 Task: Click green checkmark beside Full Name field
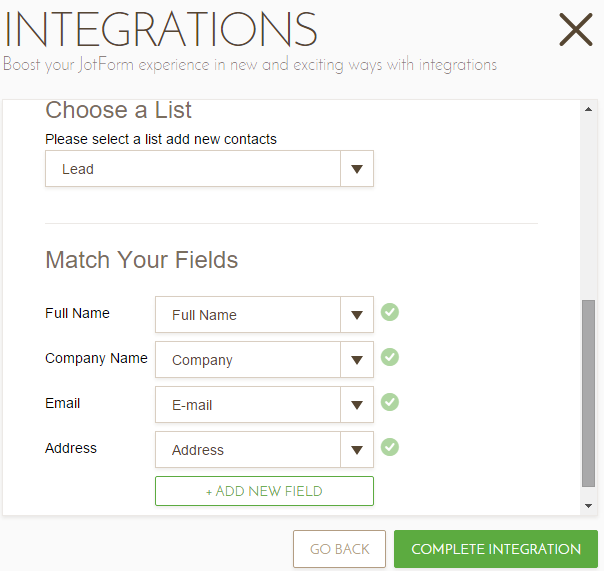[x=390, y=312]
